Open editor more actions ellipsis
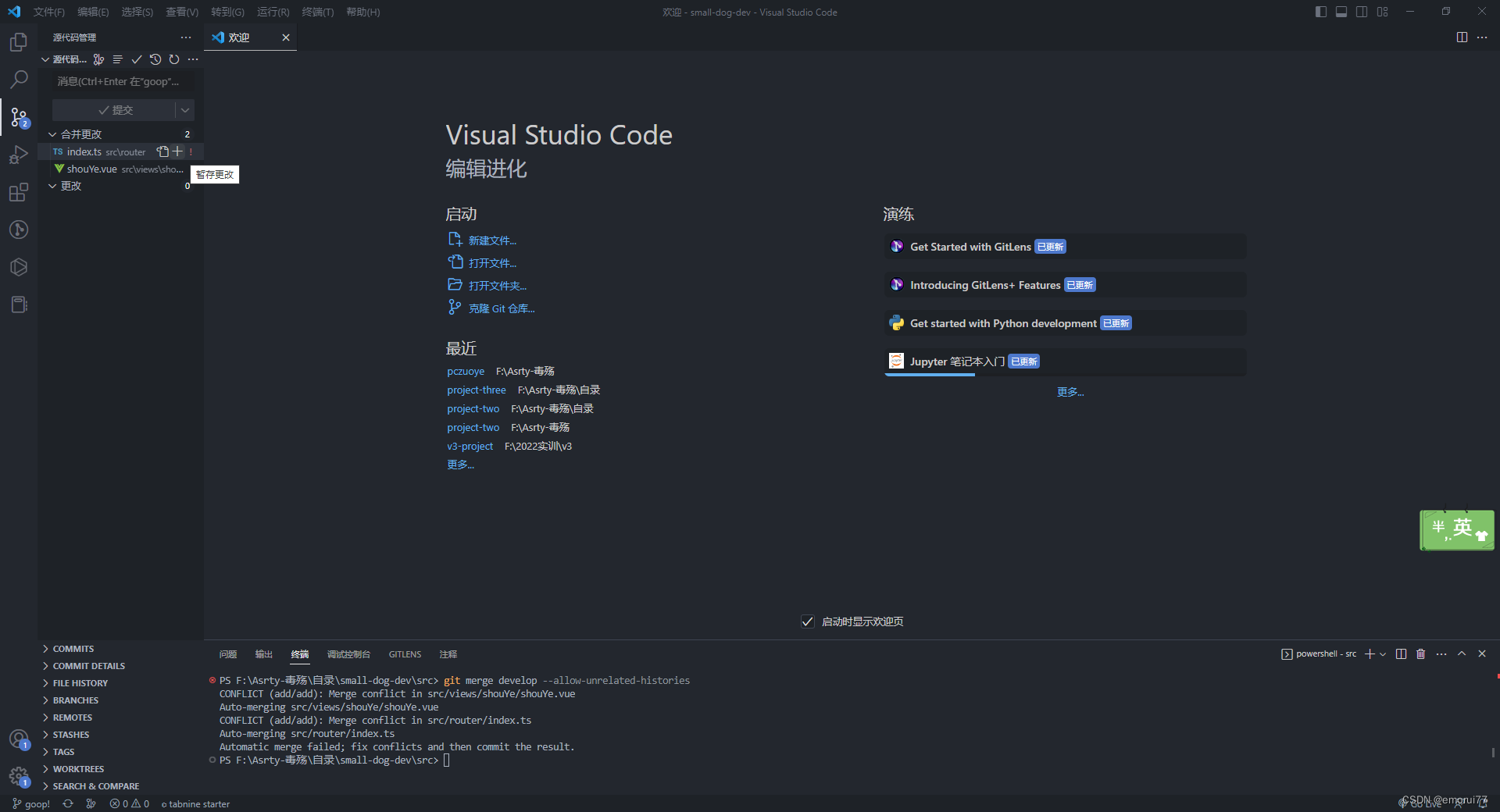1500x812 pixels. tap(1482, 37)
